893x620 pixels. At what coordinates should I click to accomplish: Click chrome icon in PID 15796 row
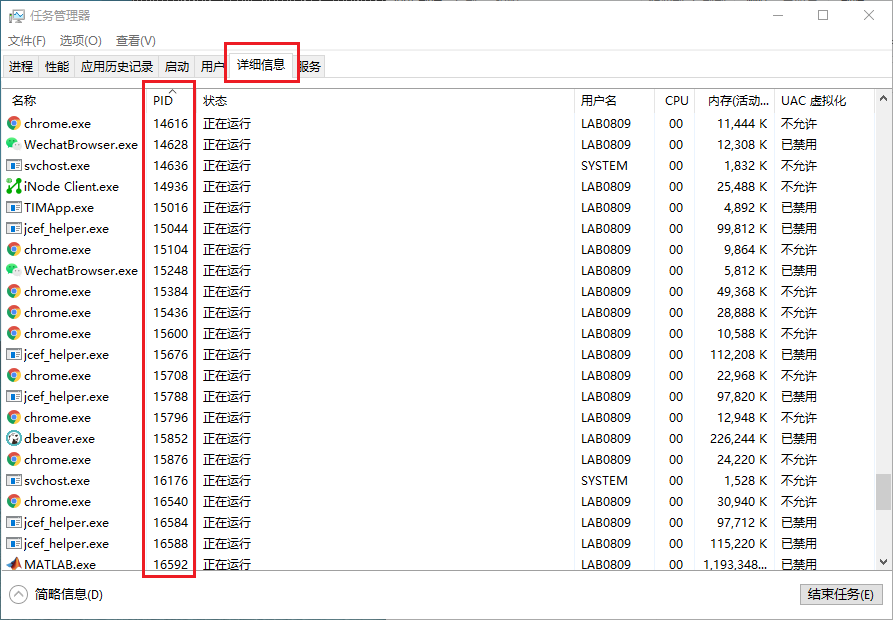(14, 417)
